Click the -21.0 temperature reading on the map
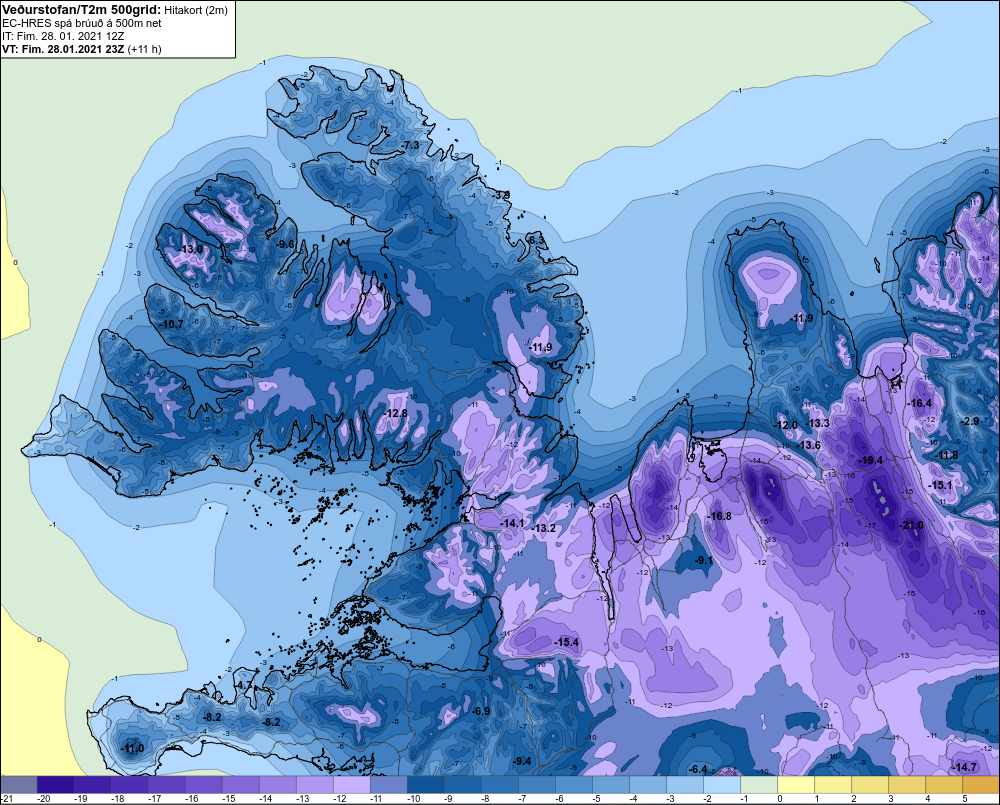The image size is (1000, 805). [911, 525]
